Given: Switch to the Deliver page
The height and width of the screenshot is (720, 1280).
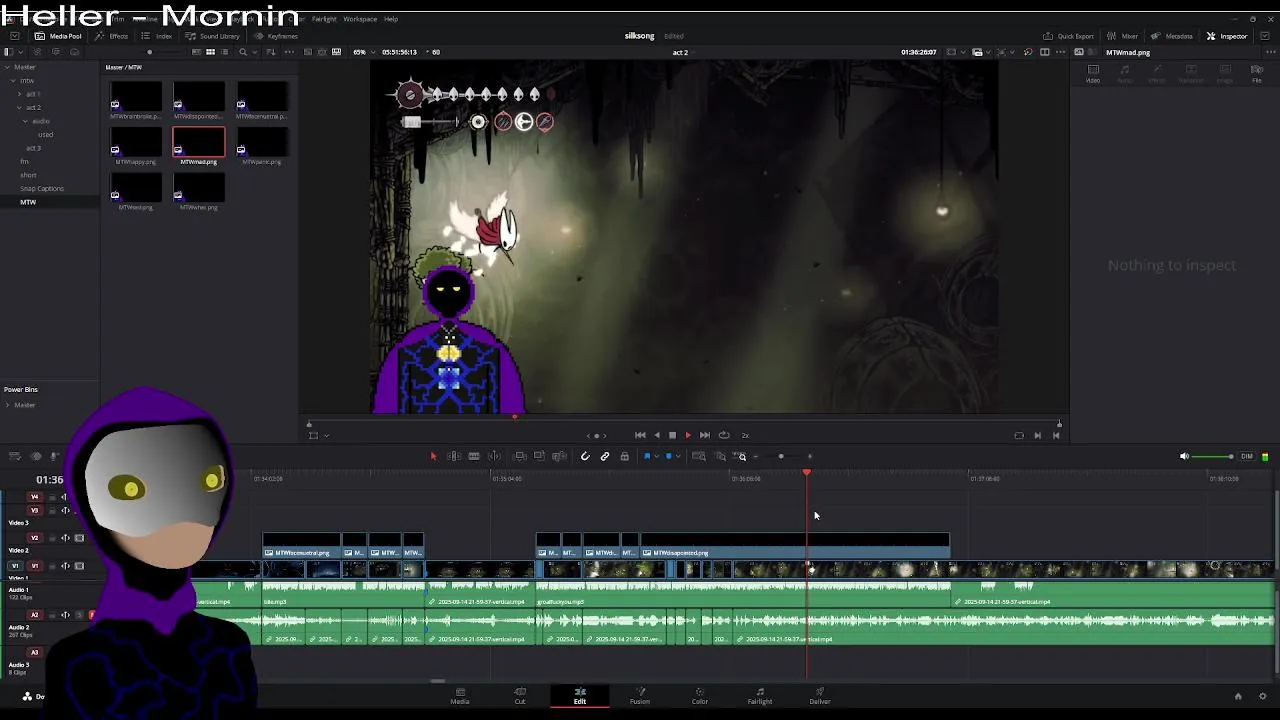Looking at the screenshot, I should tap(820, 695).
